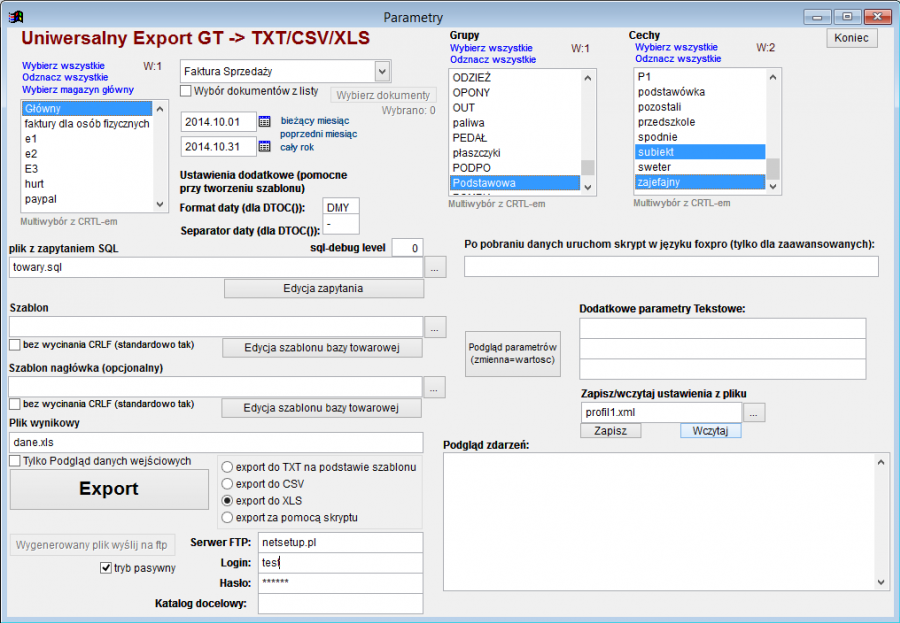Click the big Export button

click(x=109, y=489)
